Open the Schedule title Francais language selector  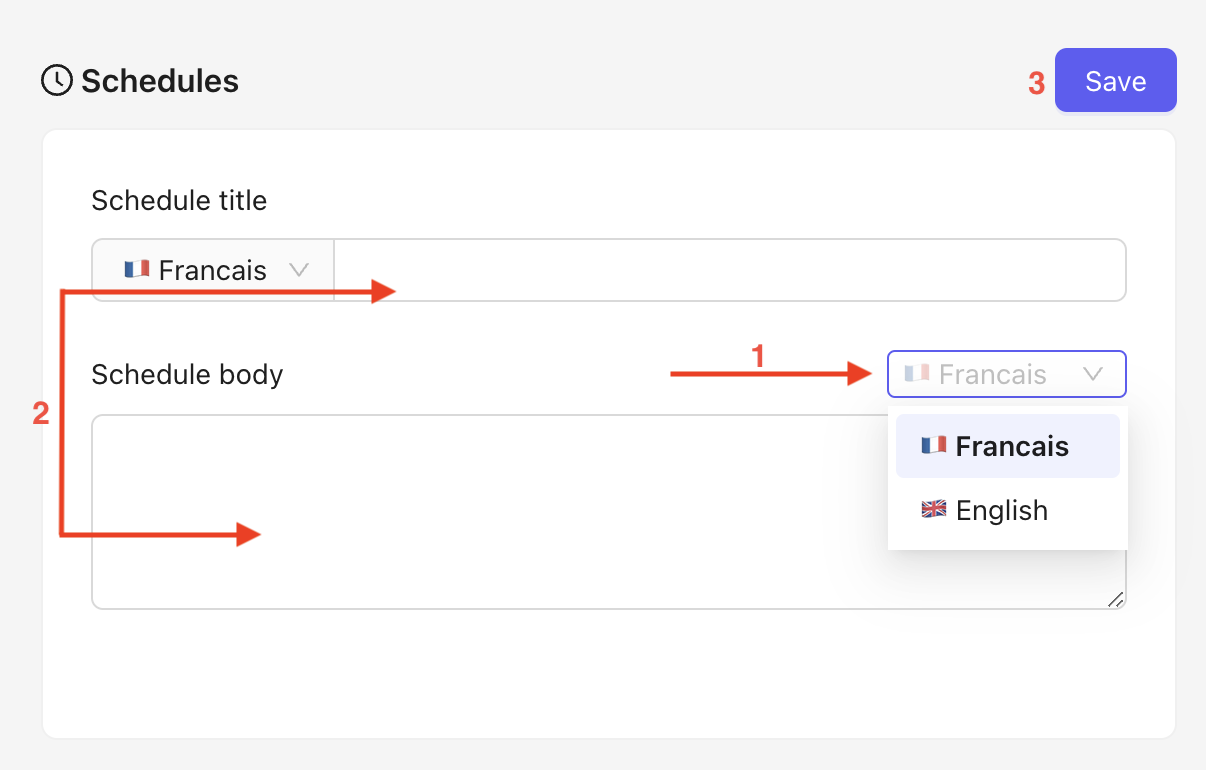click(x=212, y=270)
